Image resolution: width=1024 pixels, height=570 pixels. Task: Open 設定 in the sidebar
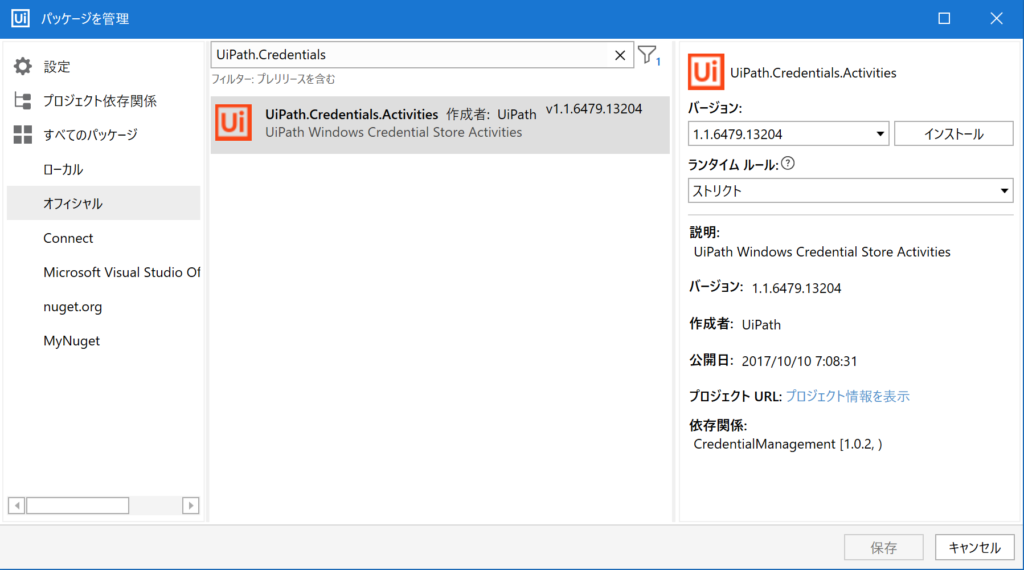tap(57, 67)
